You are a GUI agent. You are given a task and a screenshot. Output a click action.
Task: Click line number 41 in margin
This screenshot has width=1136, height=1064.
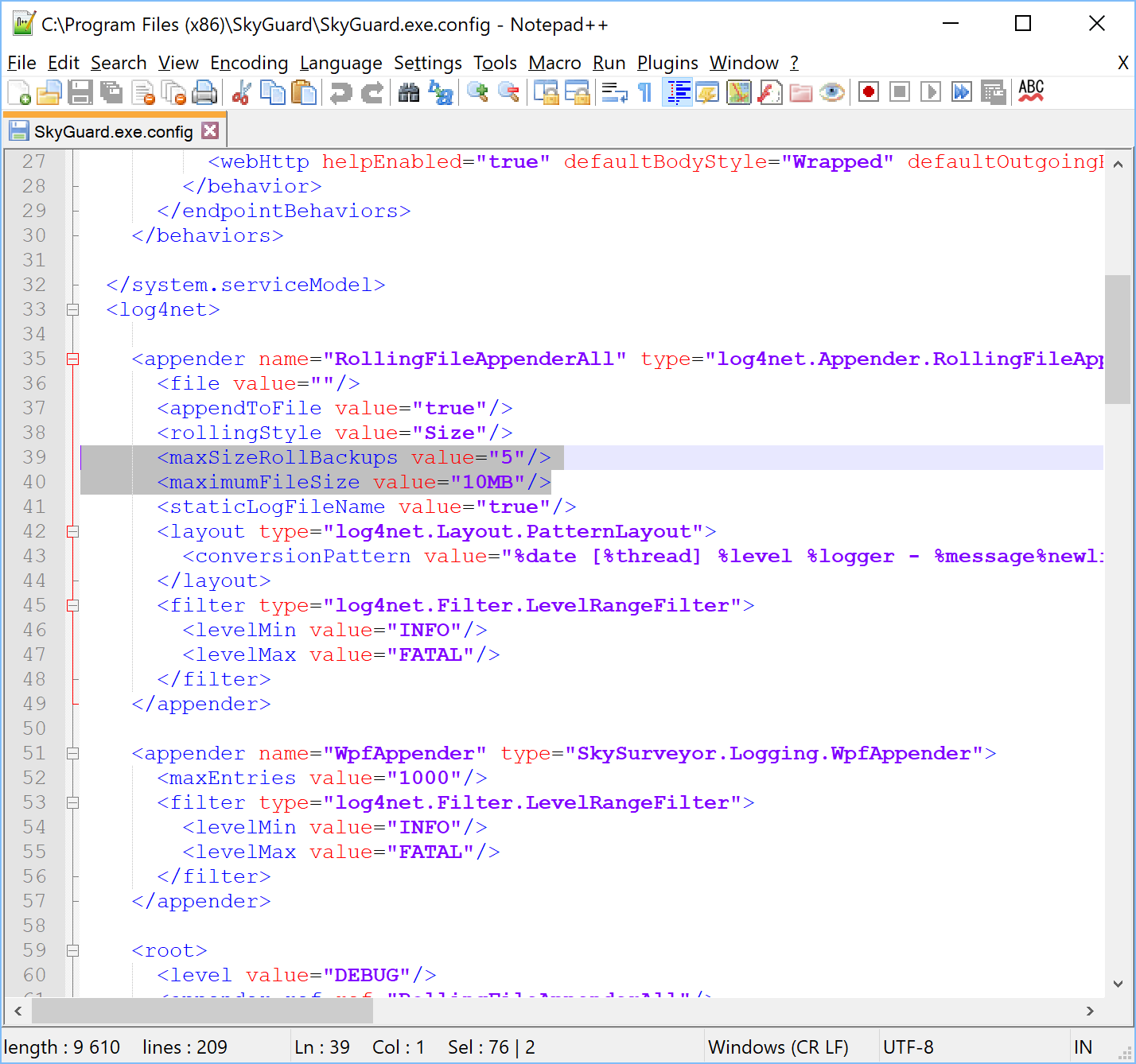34,507
